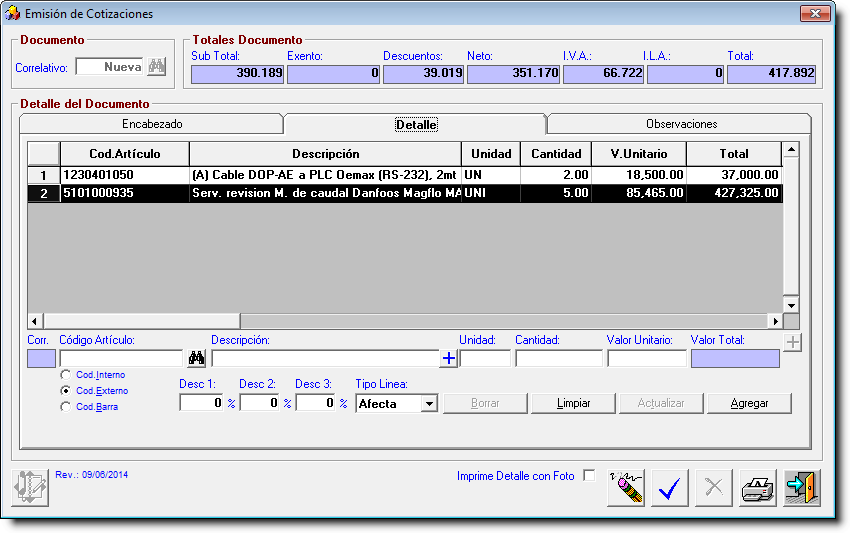Click the I.V.A. field showing 66.722
850x533 pixels.
[603, 74]
